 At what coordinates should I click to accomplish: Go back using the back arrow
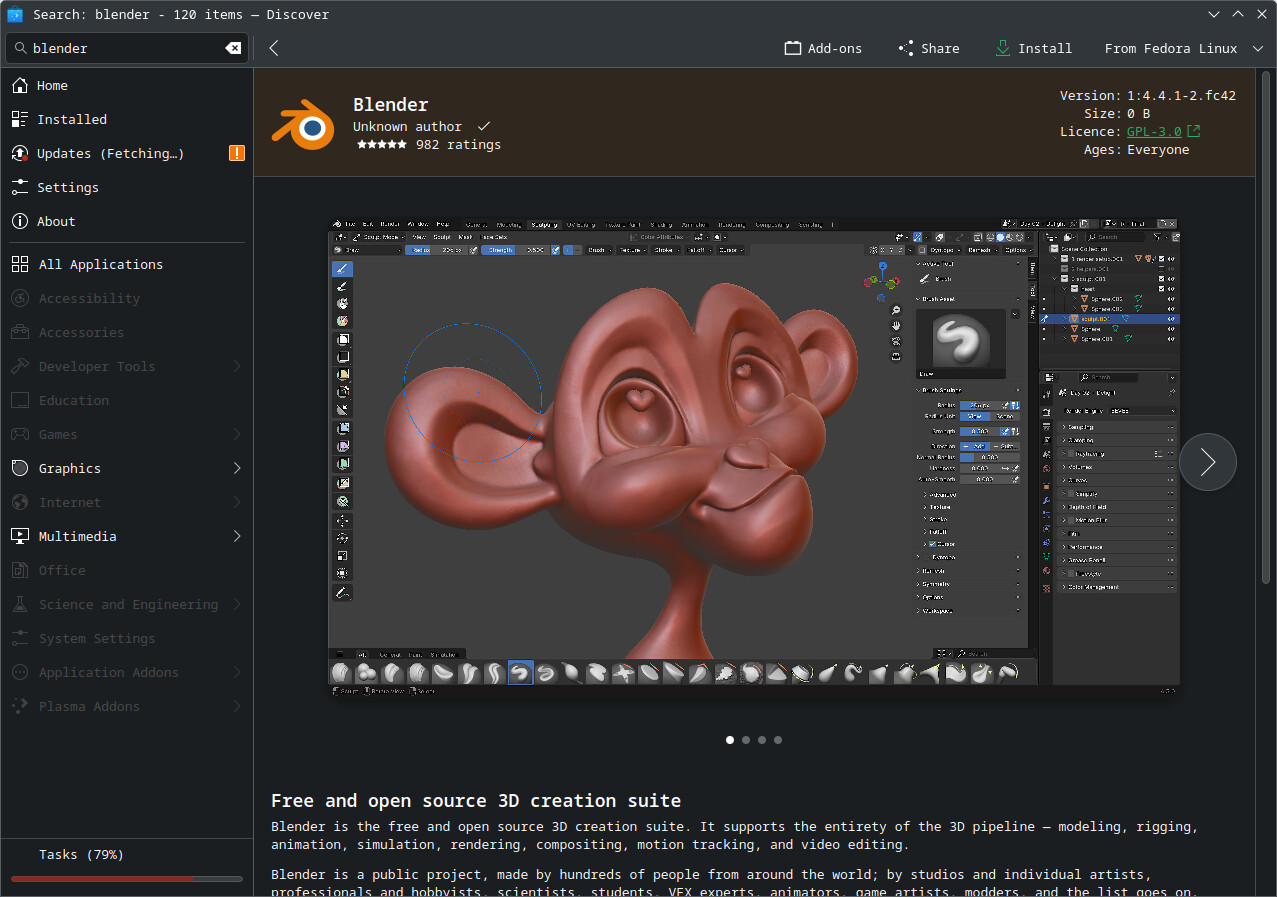[x=274, y=48]
